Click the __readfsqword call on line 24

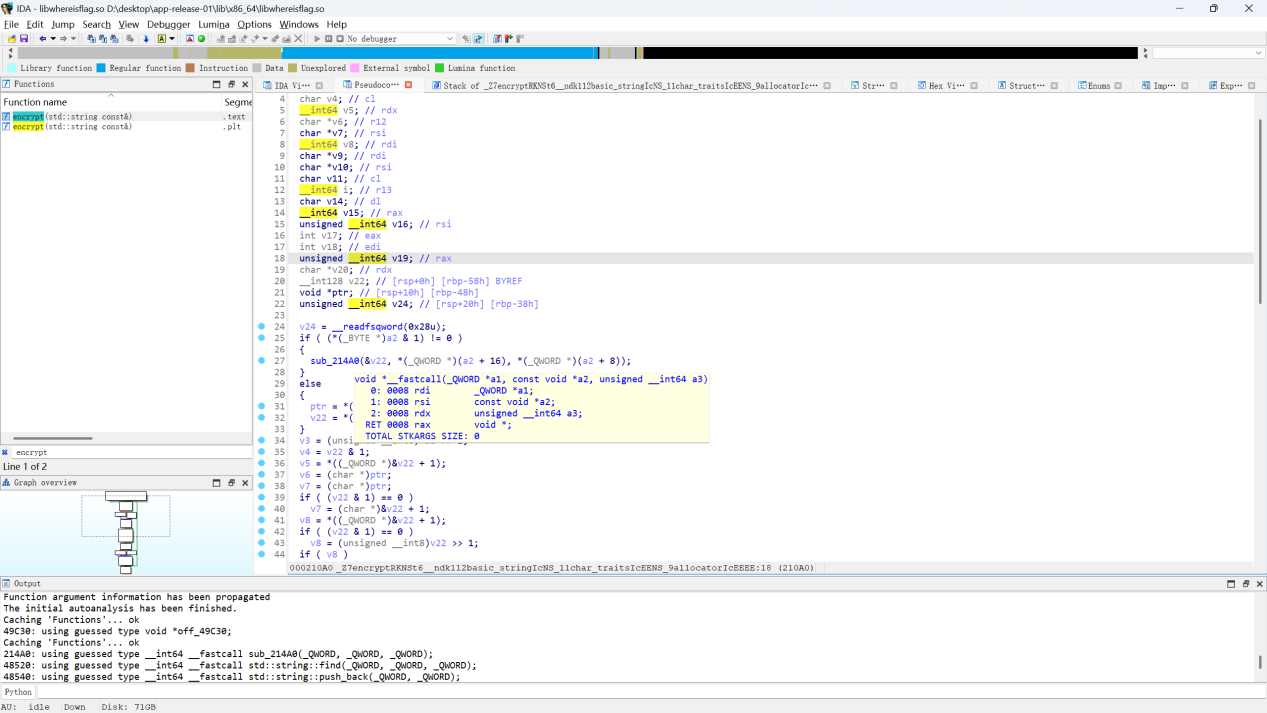click(x=366, y=327)
